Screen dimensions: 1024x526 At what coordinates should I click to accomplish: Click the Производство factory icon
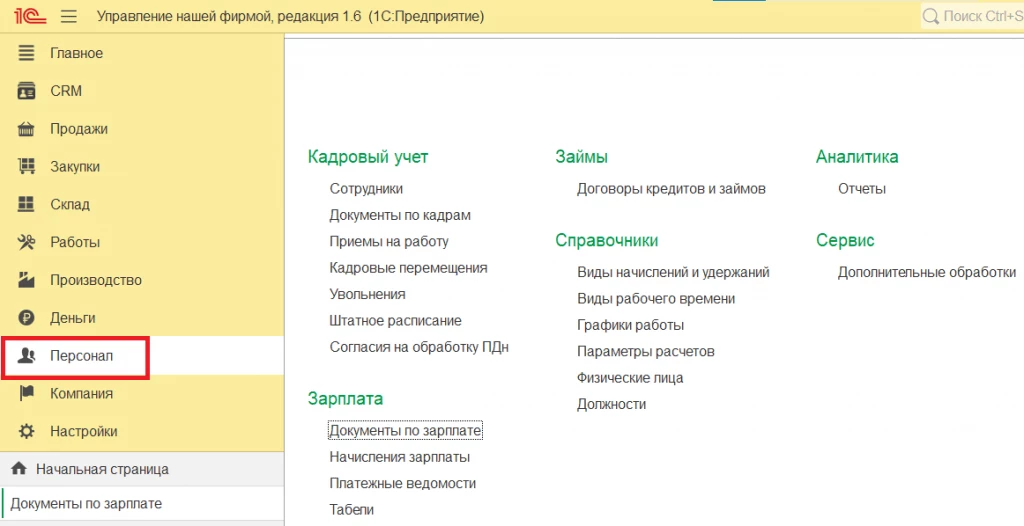pyautogui.click(x=26, y=280)
